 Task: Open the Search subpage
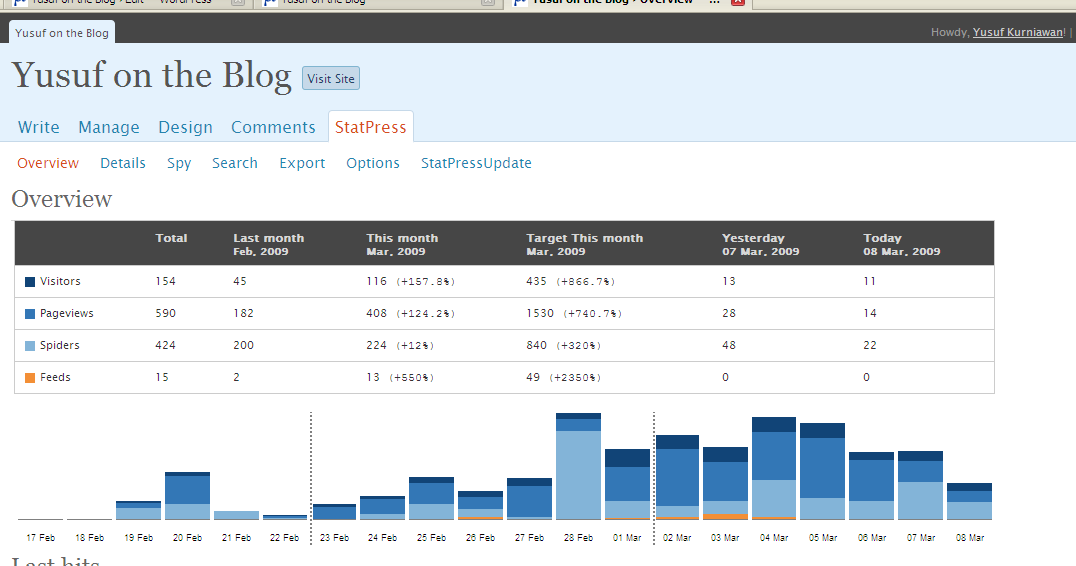235,163
